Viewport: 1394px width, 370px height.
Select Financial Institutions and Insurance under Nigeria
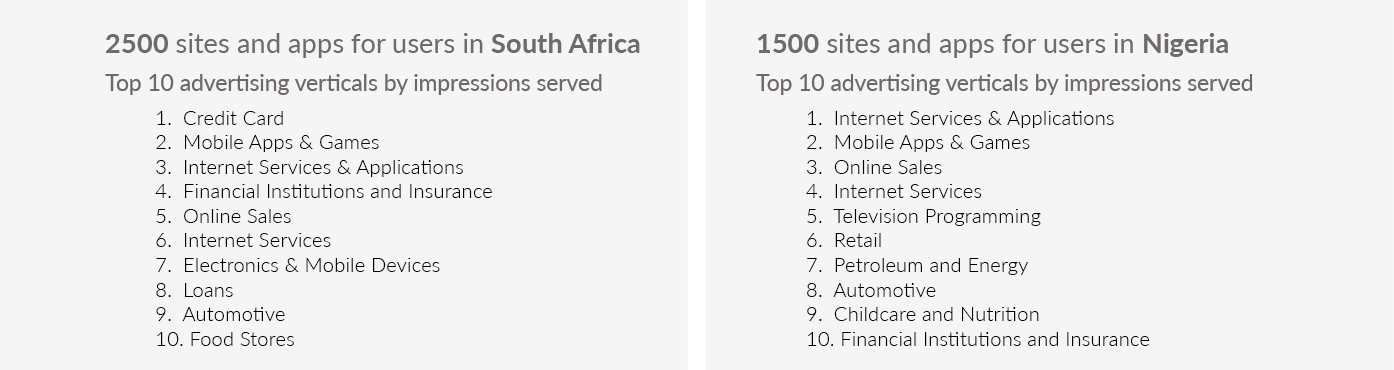995,339
